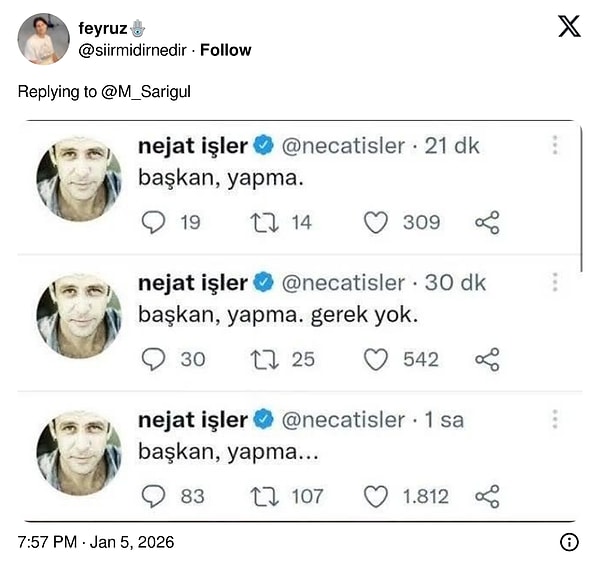Retweet the tweet with 107 retweets
This screenshot has width=600, height=572.
pos(264,496)
